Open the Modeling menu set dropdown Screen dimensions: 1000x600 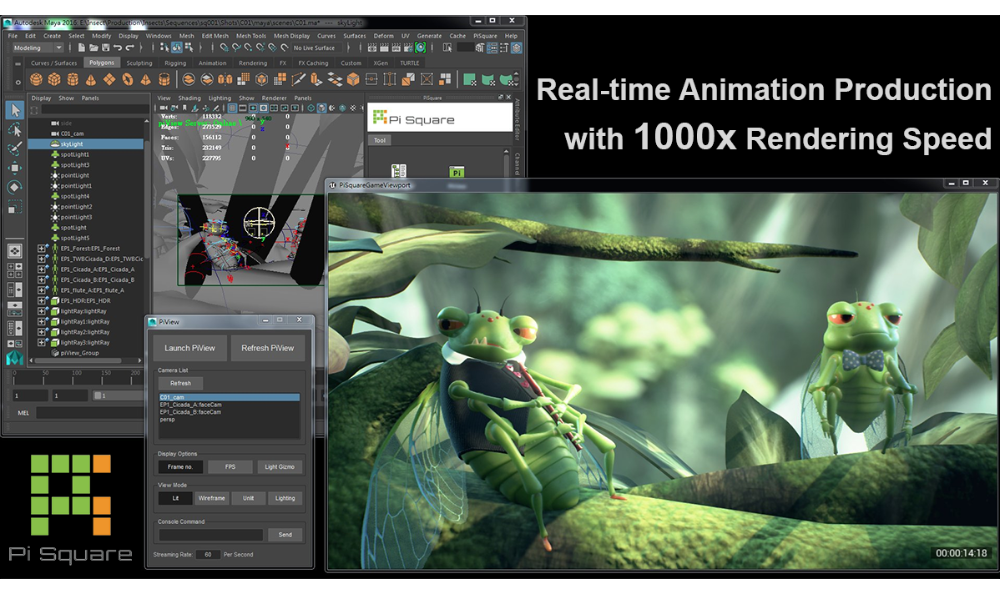coord(38,47)
